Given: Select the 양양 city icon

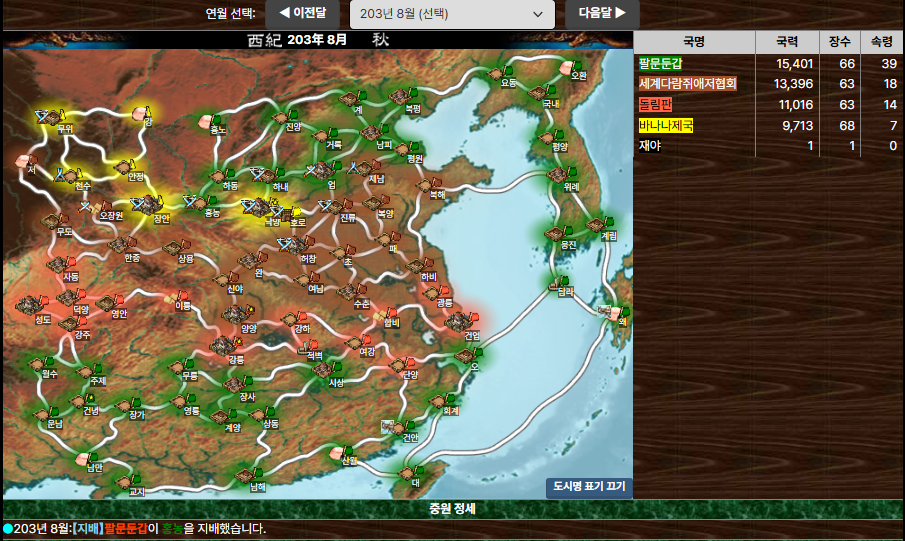Looking at the screenshot, I should tap(238, 315).
